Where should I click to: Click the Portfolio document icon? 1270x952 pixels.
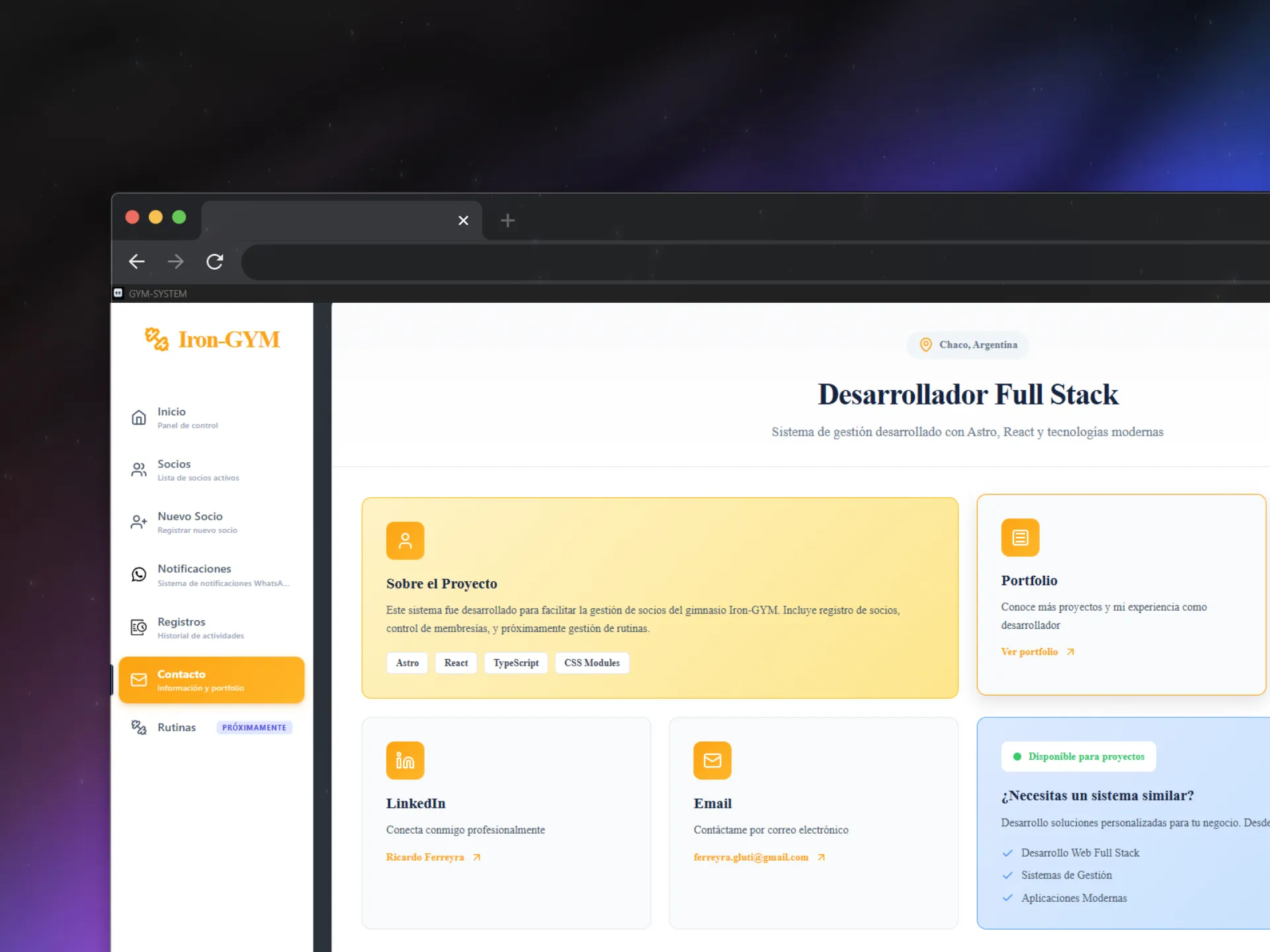click(1020, 537)
